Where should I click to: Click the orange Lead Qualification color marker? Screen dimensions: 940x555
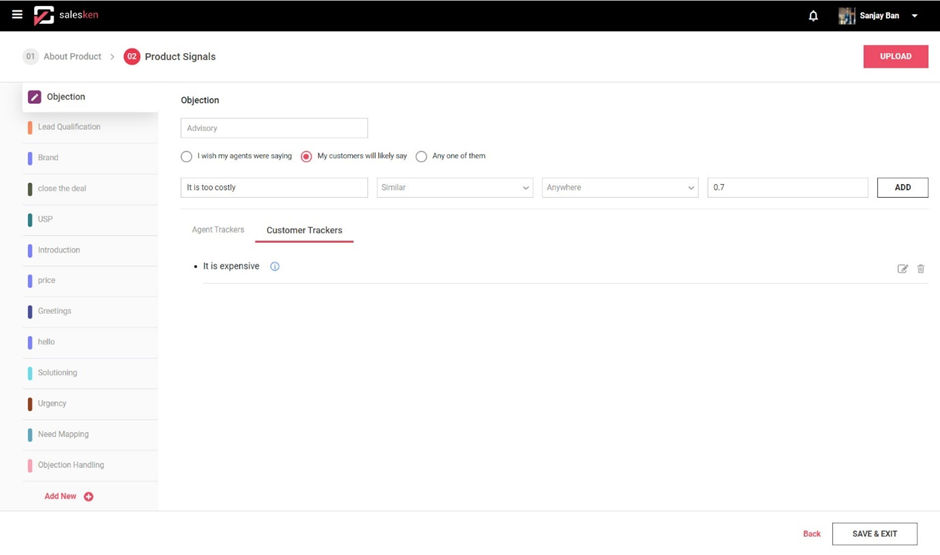click(30, 127)
